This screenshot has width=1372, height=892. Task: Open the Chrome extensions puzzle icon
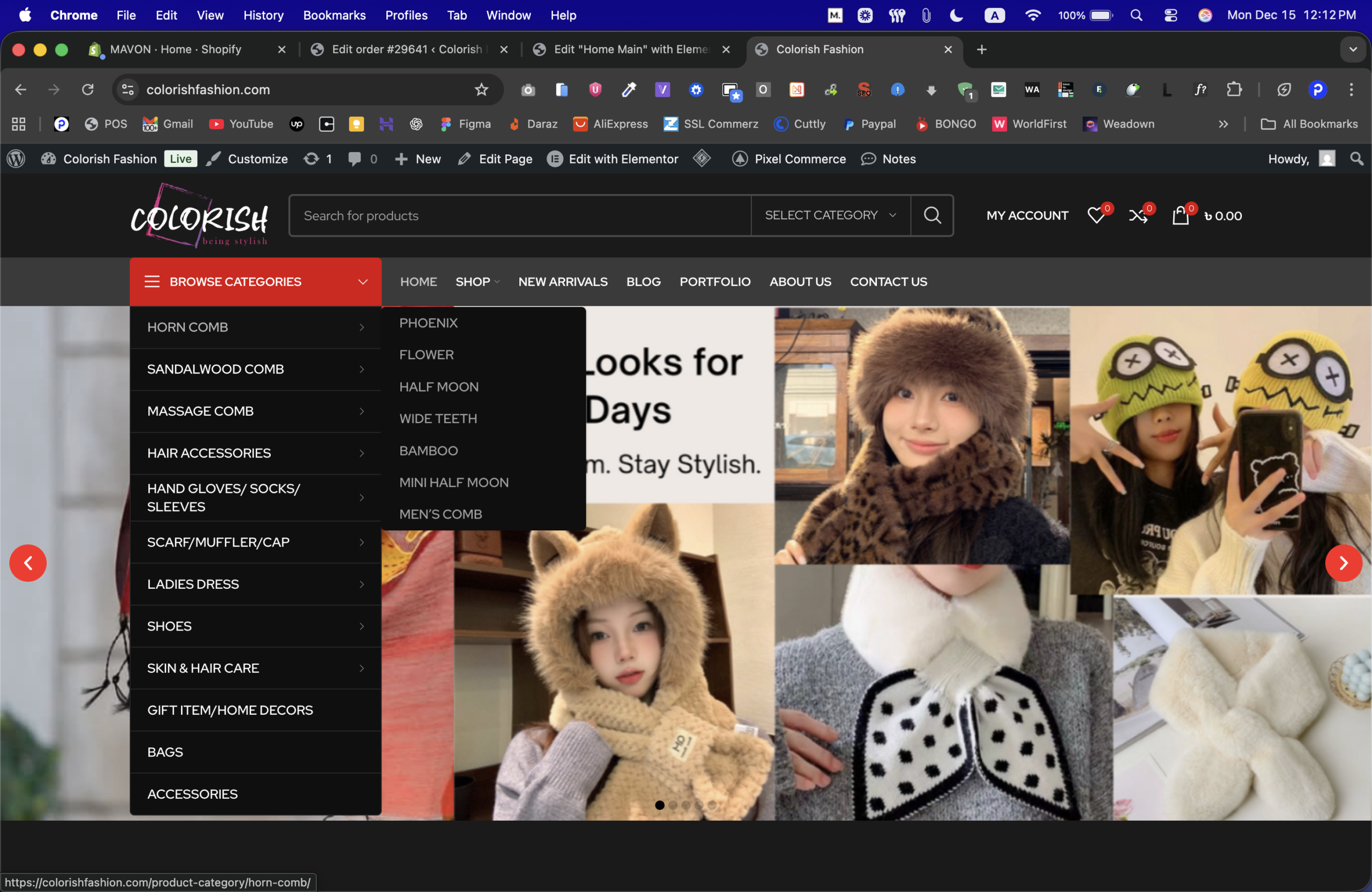pyautogui.click(x=1234, y=89)
